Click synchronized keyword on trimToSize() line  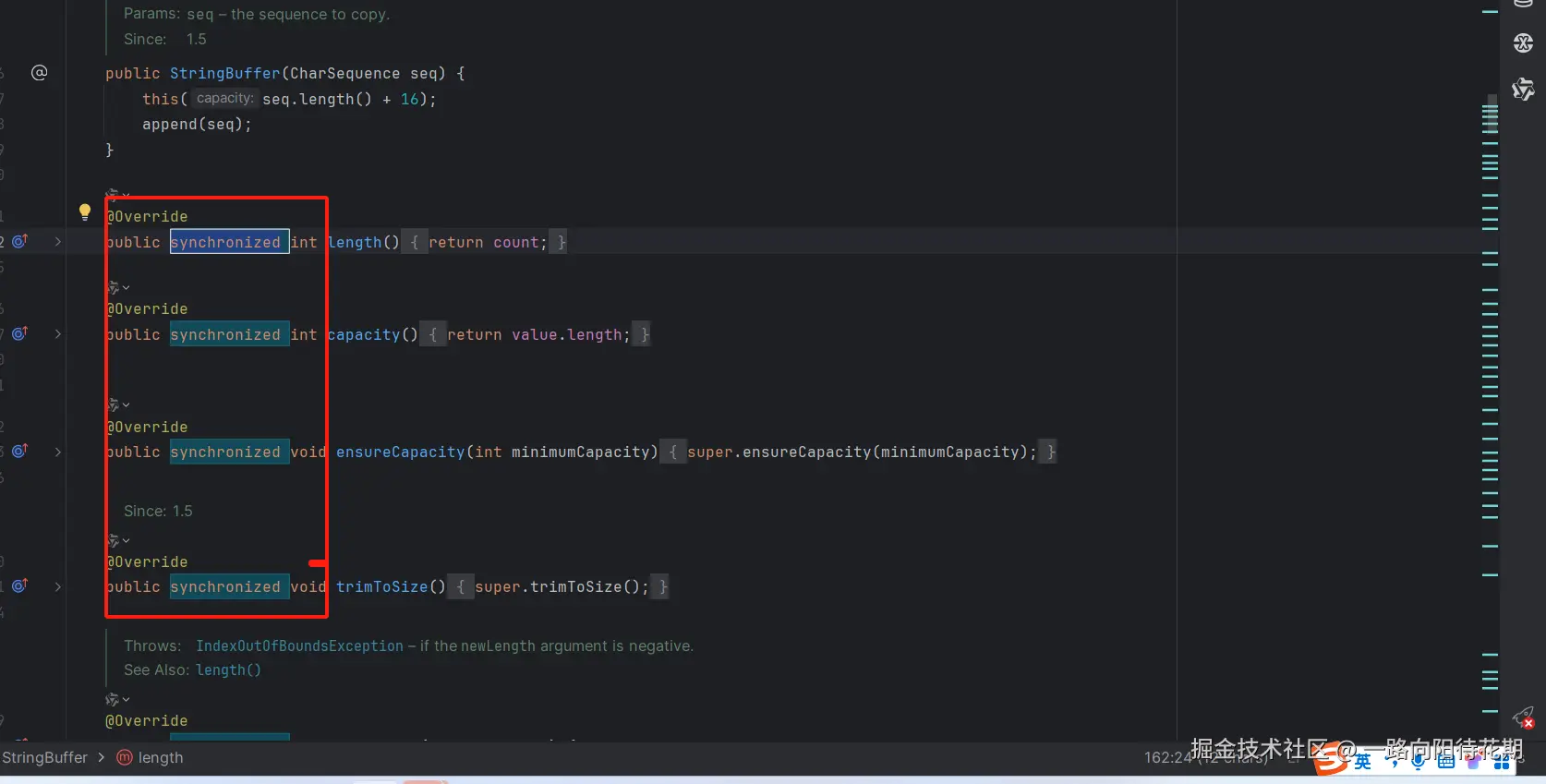pyautogui.click(x=229, y=586)
